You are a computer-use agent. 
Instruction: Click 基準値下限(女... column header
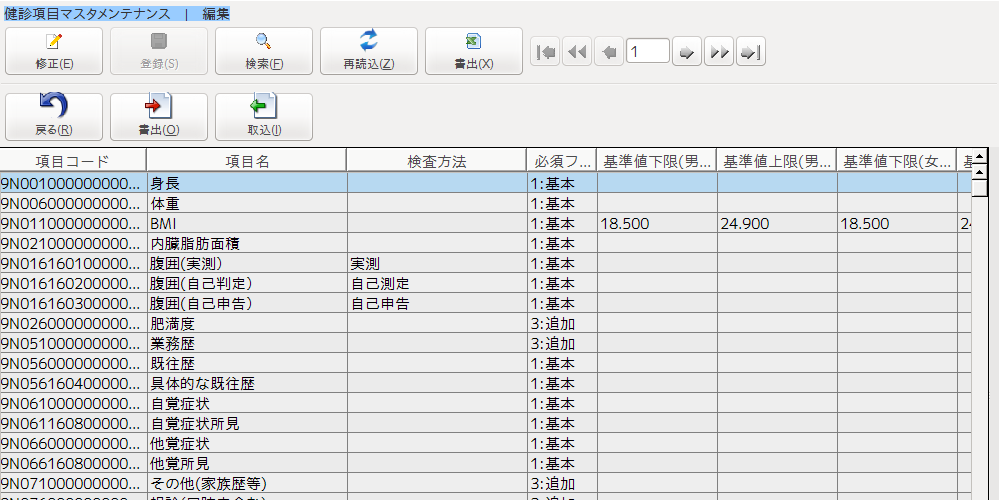click(x=897, y=161)
